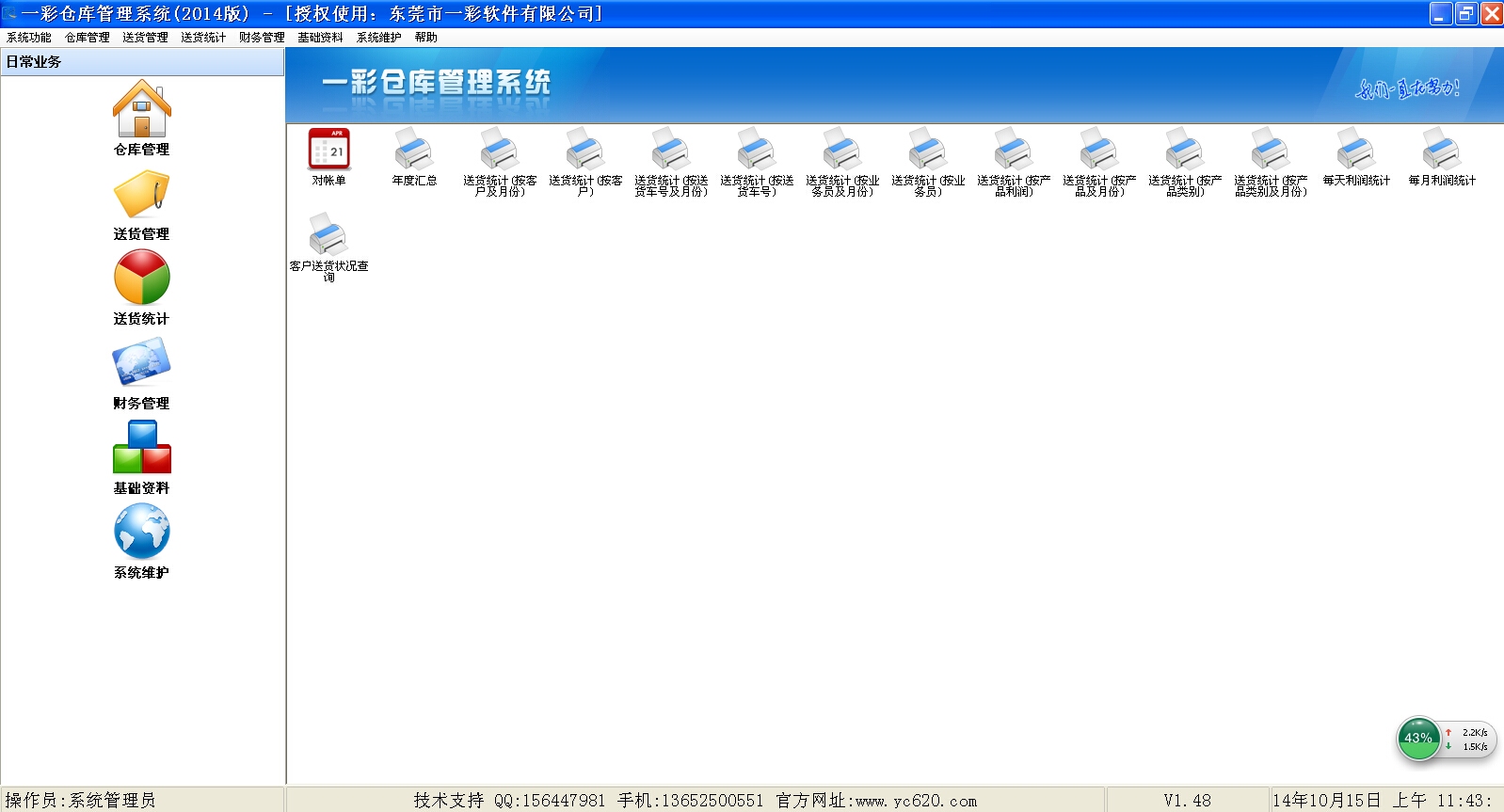The height and width of the screenshot is (812, 1504).
Task: Open the 财务管理 card icon
Action: pos(141,362)
